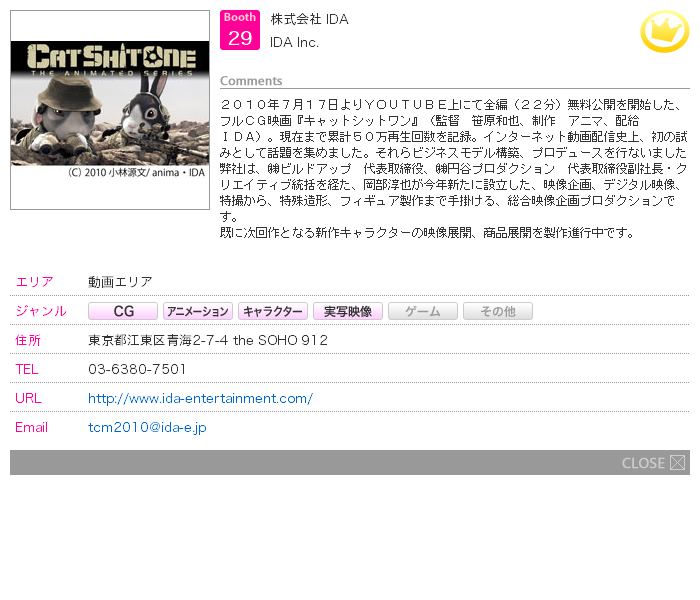Toggle the アニメーション genre tag
700x600 pixels.
pos(198,312)
